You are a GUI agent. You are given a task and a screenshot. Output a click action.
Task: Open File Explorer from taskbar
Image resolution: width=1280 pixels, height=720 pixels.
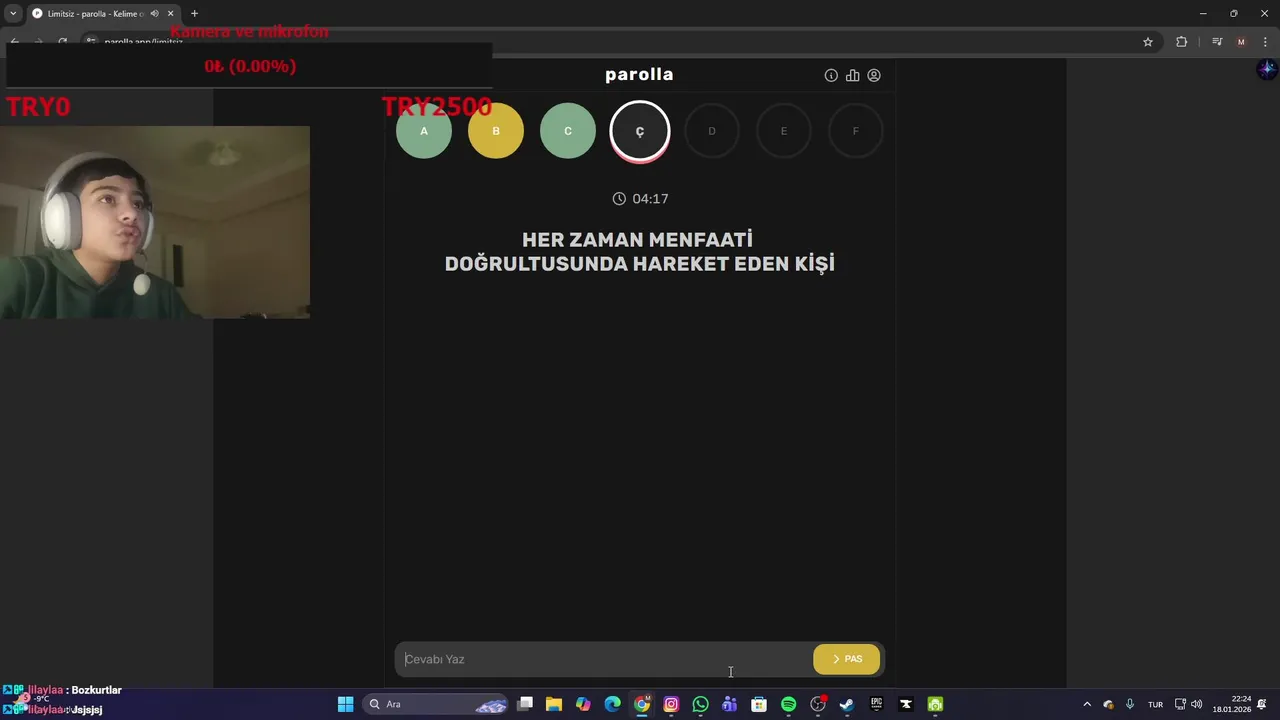(554, 704)
